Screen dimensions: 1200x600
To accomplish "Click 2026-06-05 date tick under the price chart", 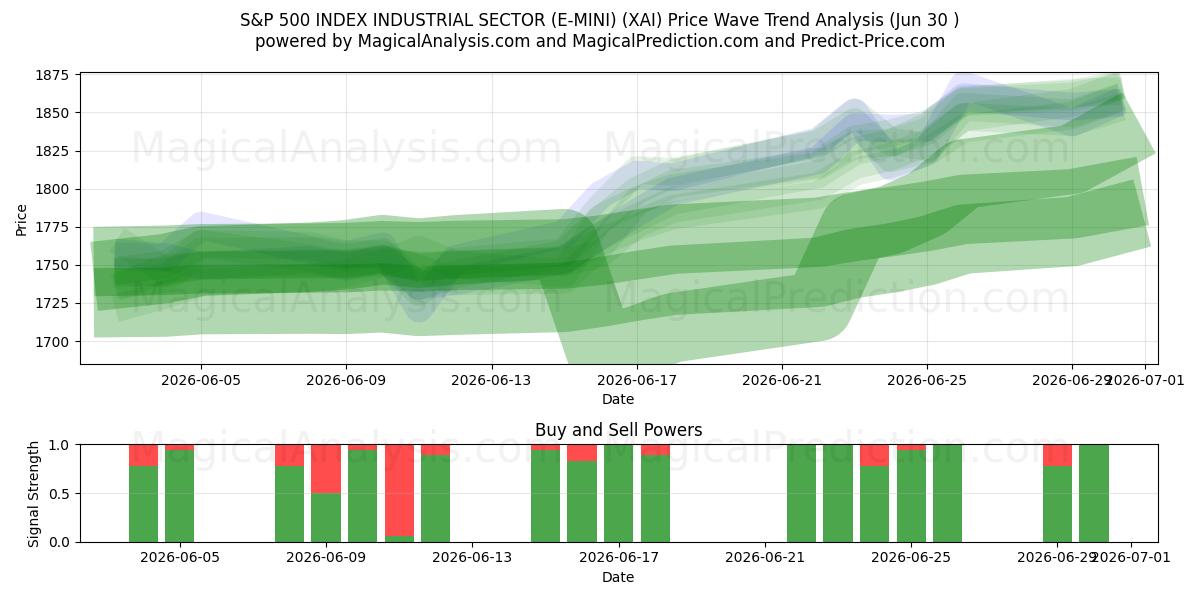I will (201, 380).
